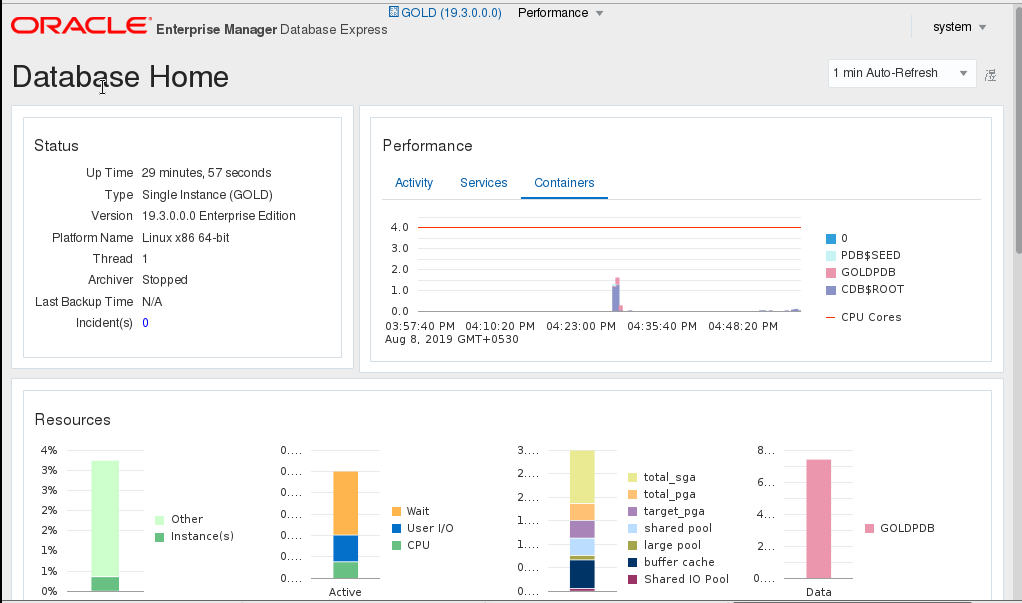Open the GOLD (19.3.0.0.0) link
The width and height of the screenshot is (1022, 603).
pos(451,13)
